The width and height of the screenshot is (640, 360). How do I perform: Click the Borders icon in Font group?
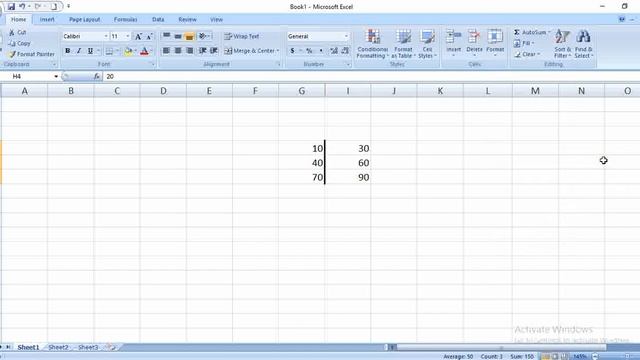(109, 51)
